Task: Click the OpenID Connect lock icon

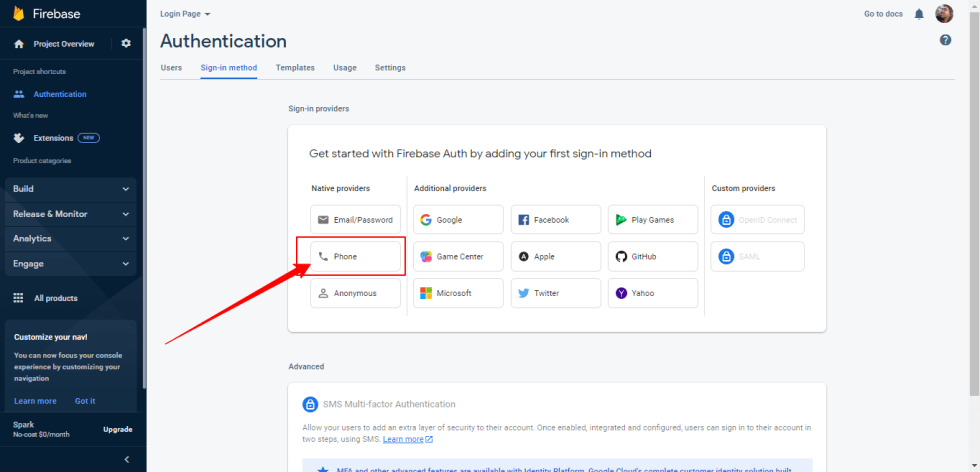Action: (x=726, y=220)
